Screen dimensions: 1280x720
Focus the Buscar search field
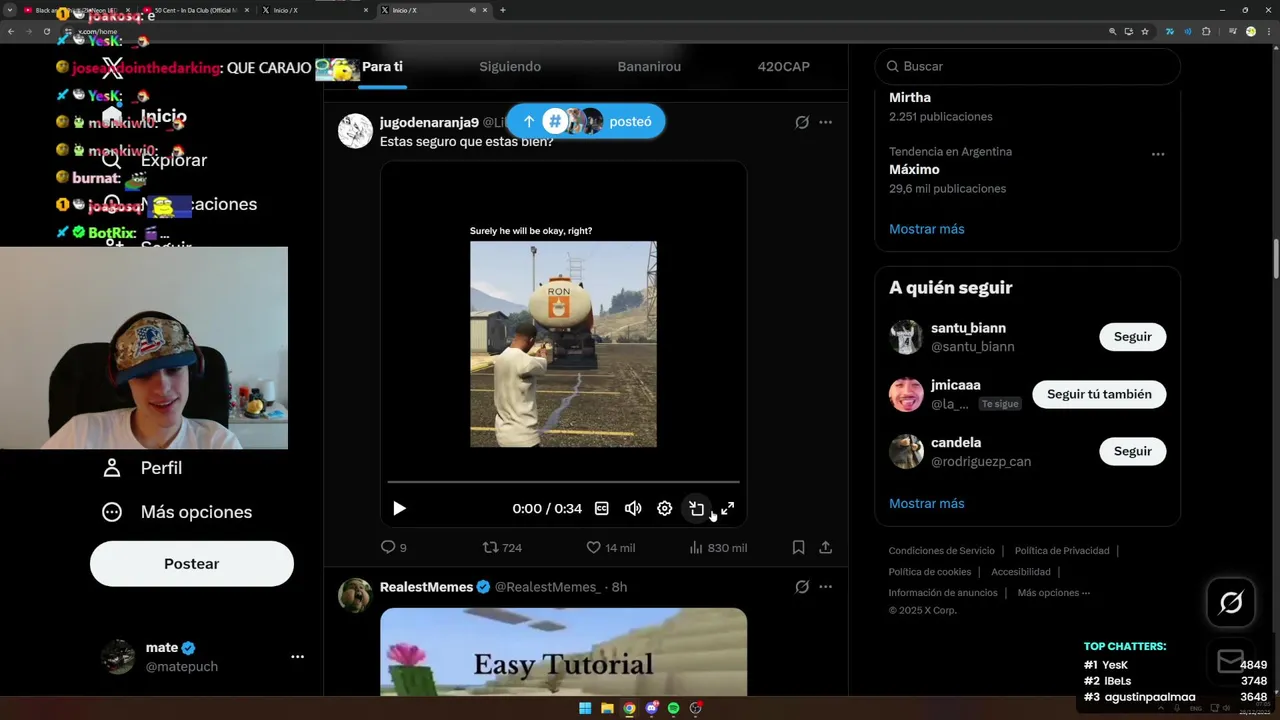click(1027, 66)
